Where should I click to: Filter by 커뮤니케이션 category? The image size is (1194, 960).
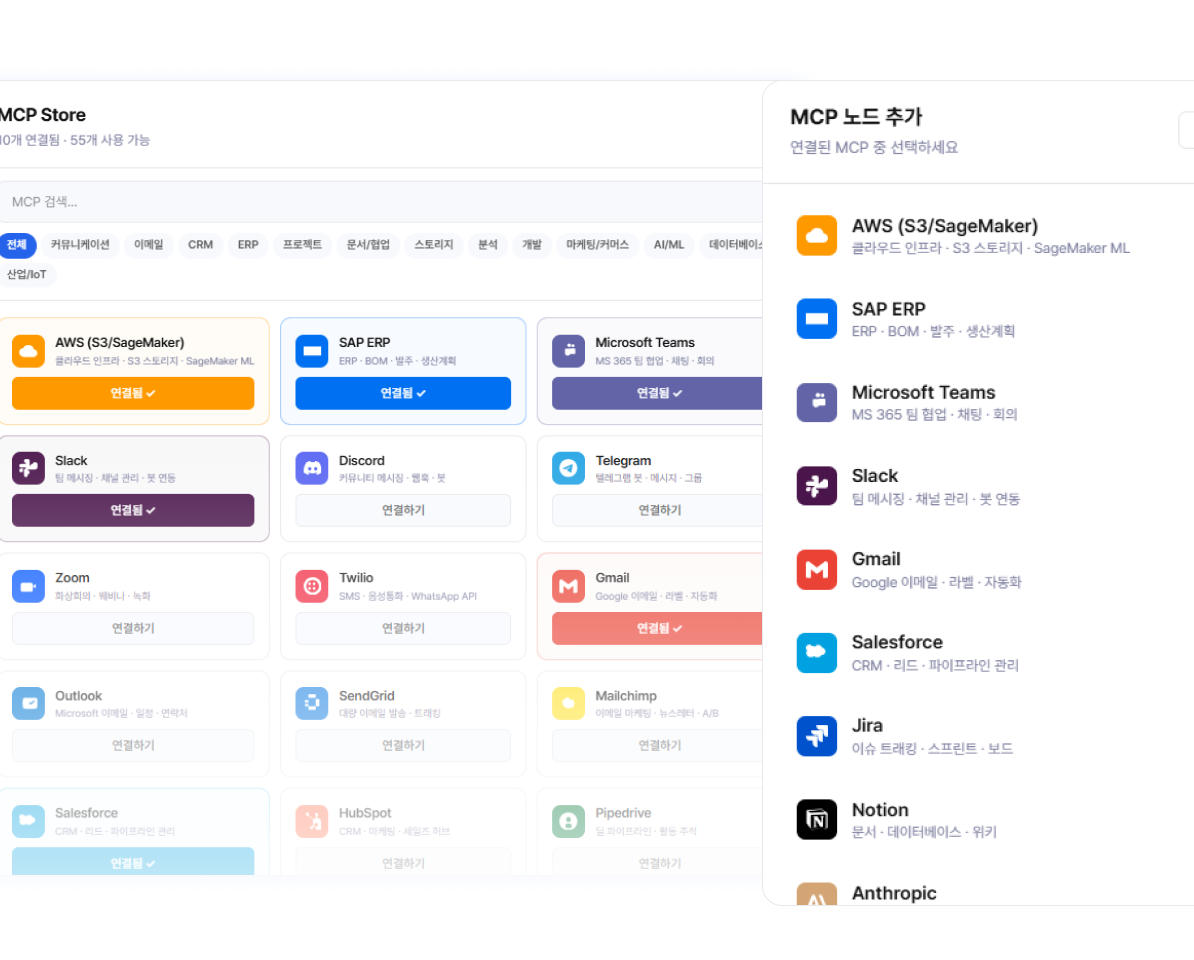[x=80, y=244]
